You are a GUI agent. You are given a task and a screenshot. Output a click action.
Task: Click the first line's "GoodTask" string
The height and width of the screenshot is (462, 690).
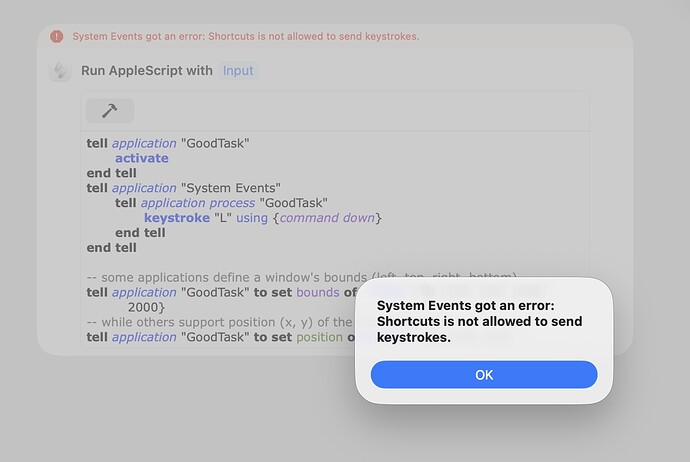coord(215,143)
